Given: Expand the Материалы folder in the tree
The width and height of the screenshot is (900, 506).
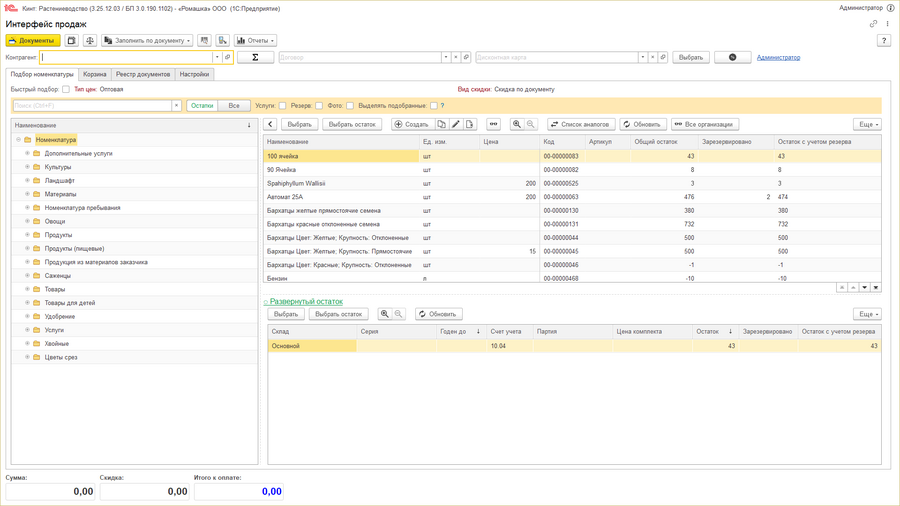Looking at the screenshot, I should [28, 194].
